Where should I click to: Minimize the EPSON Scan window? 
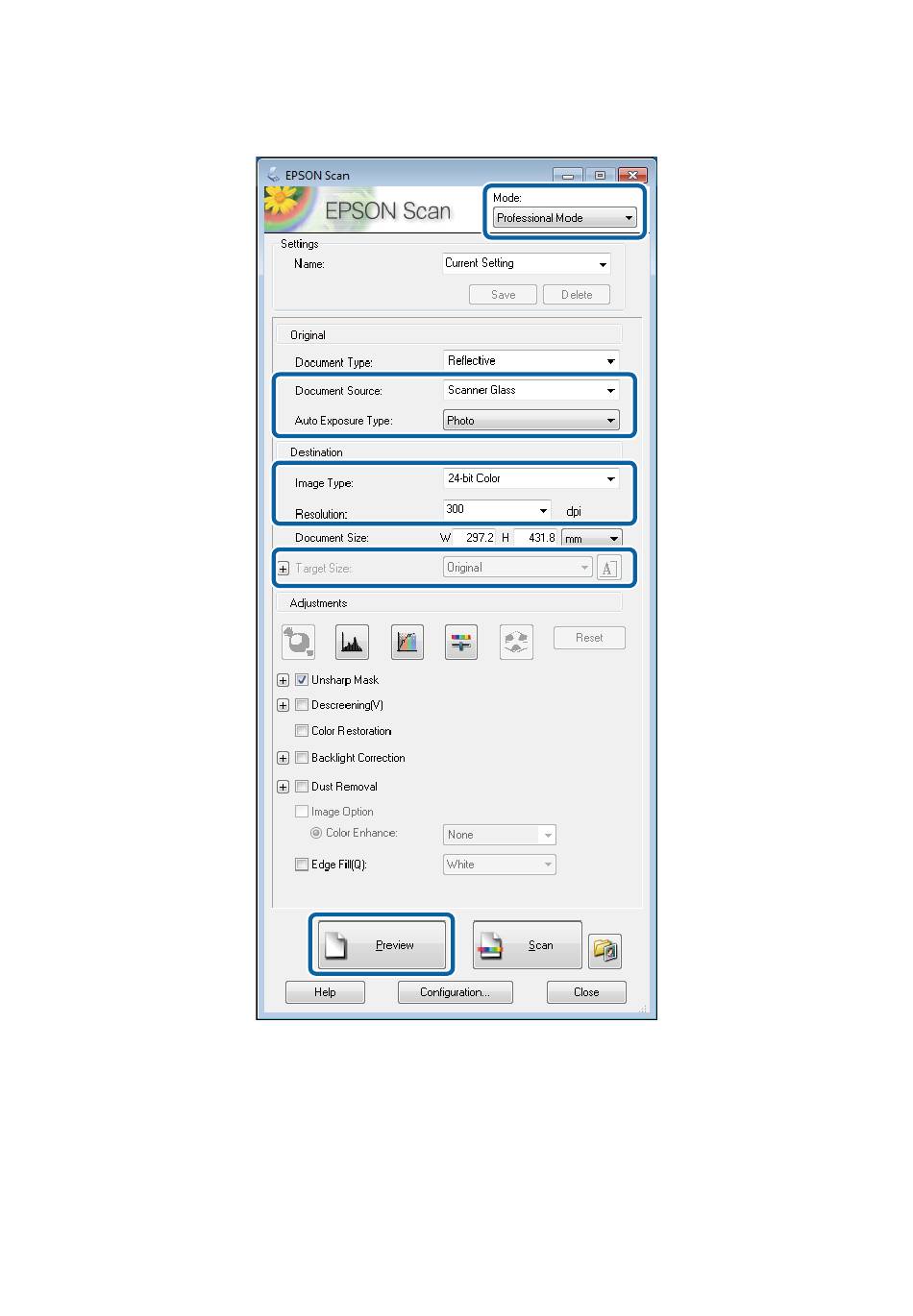coord(568,175)
